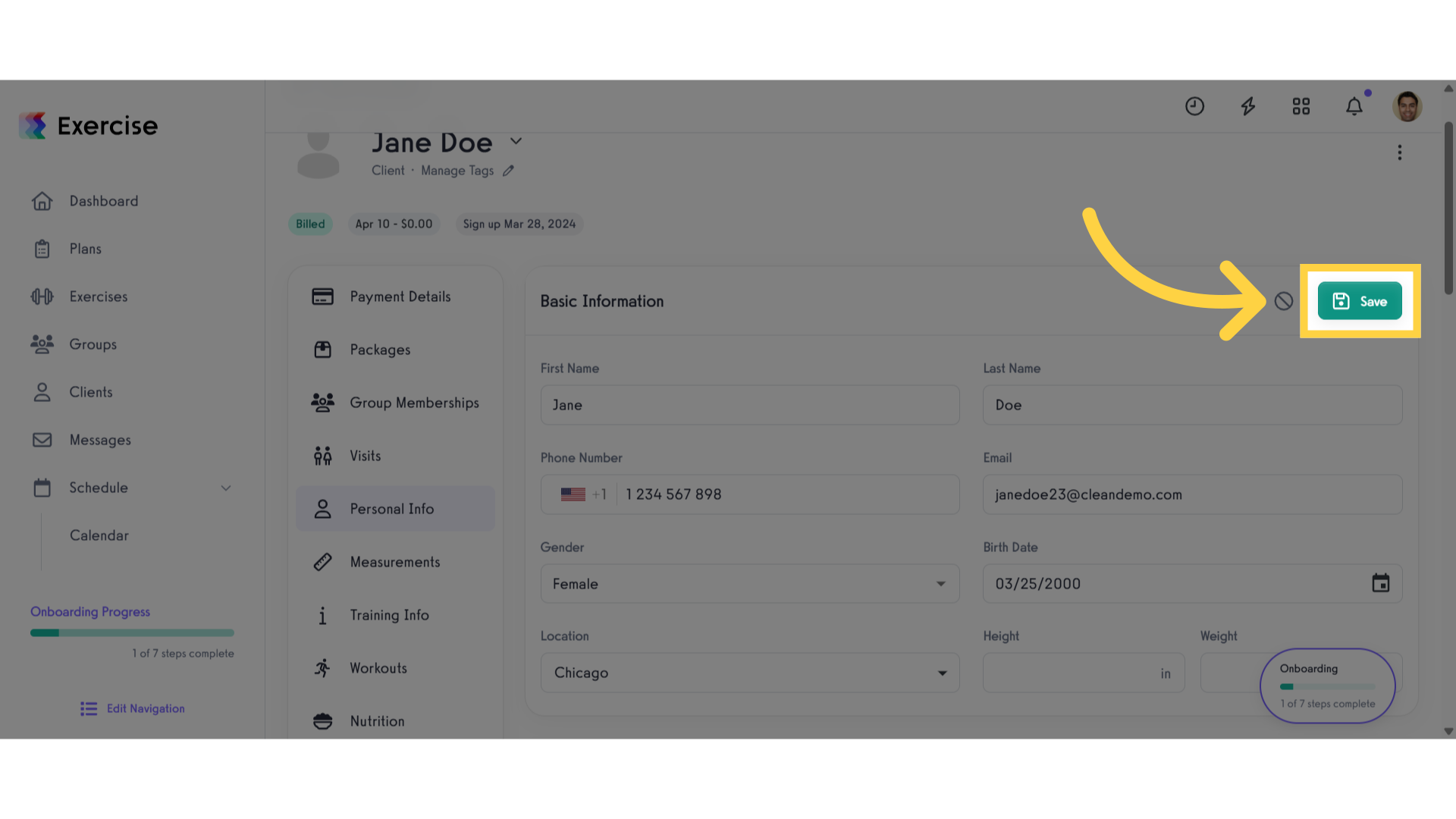Viewport: 1456px width, 819px height.
Task: Open the Visits tab
Action: [395, 456]
